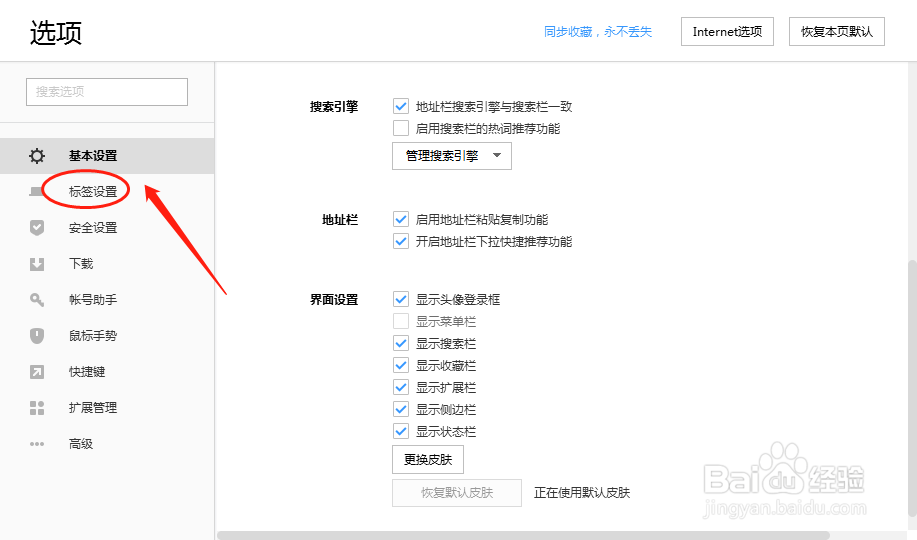Click the grid icon beside 扩展管理
The width and height of the screenshot is (917, 540).
(37, 408)
